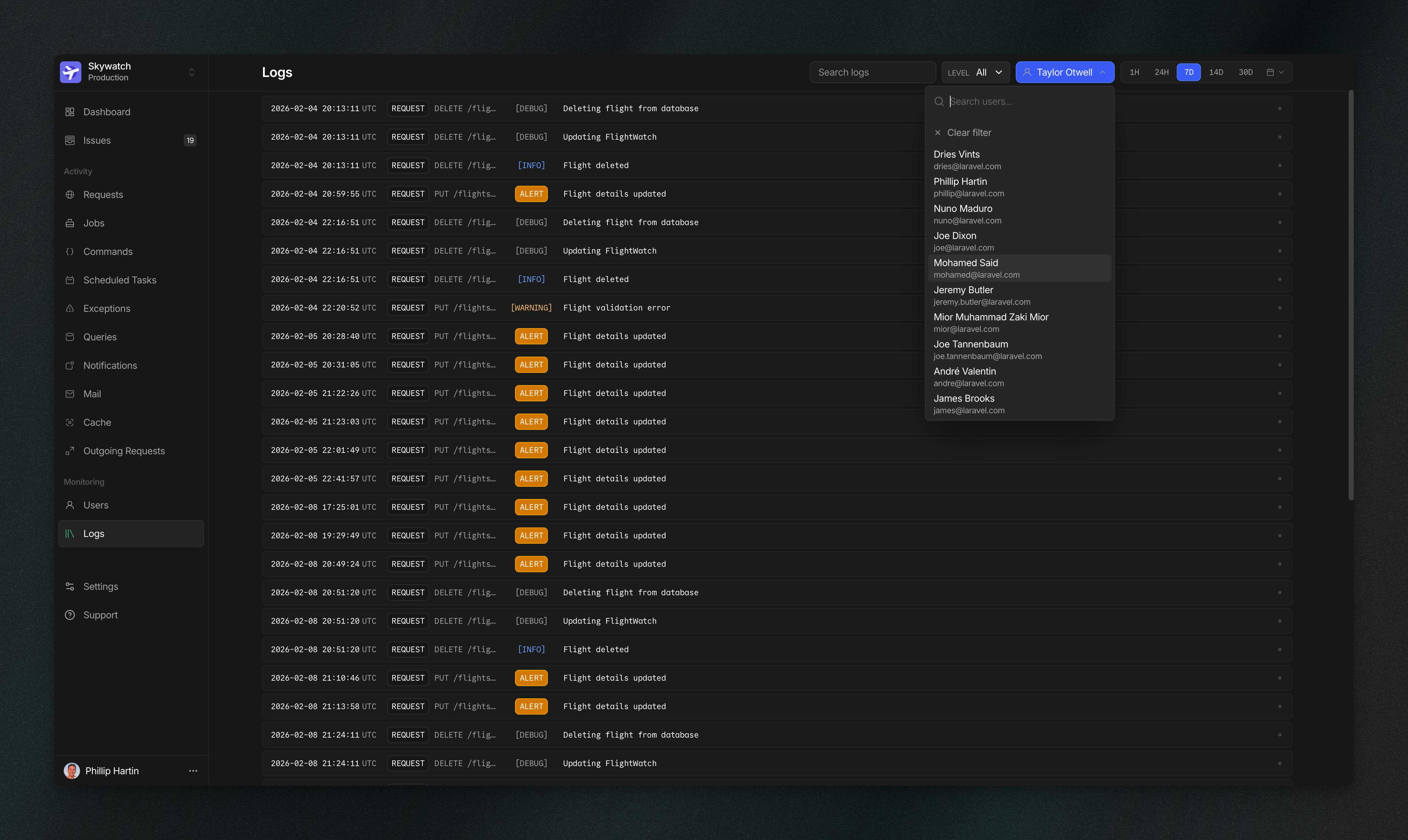Image resolution: width=1408 pixels, height=840 pixels.
Task: Go to Scheduled Tasks in sidebar
Action: pos(119,280)
